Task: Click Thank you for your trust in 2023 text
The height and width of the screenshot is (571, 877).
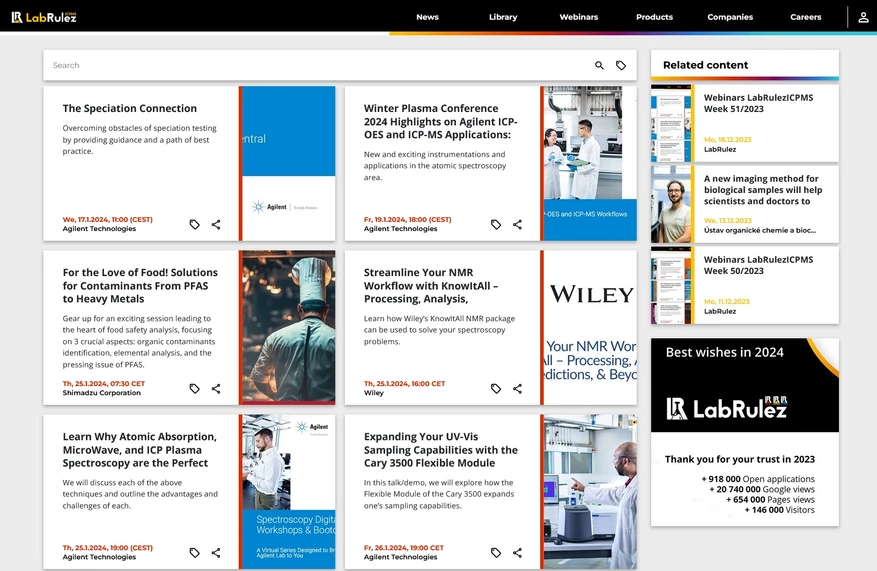Action: coord(739,459)
